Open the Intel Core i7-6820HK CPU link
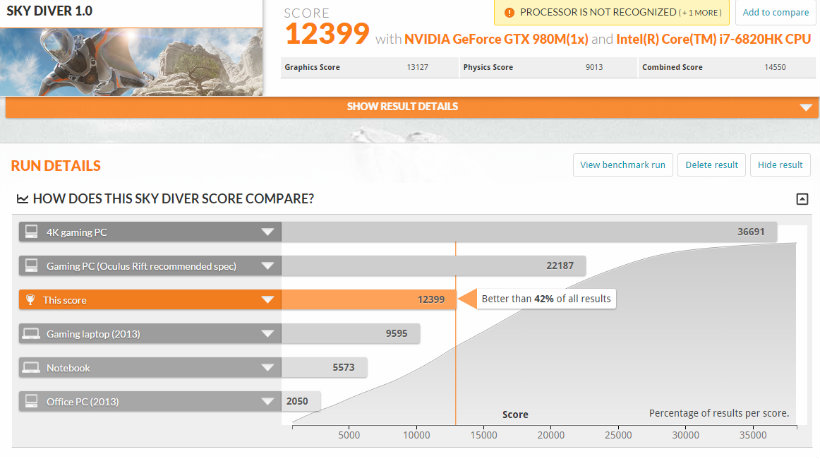Viewport: 820px width, 459px height. click(x=713, y=39)
